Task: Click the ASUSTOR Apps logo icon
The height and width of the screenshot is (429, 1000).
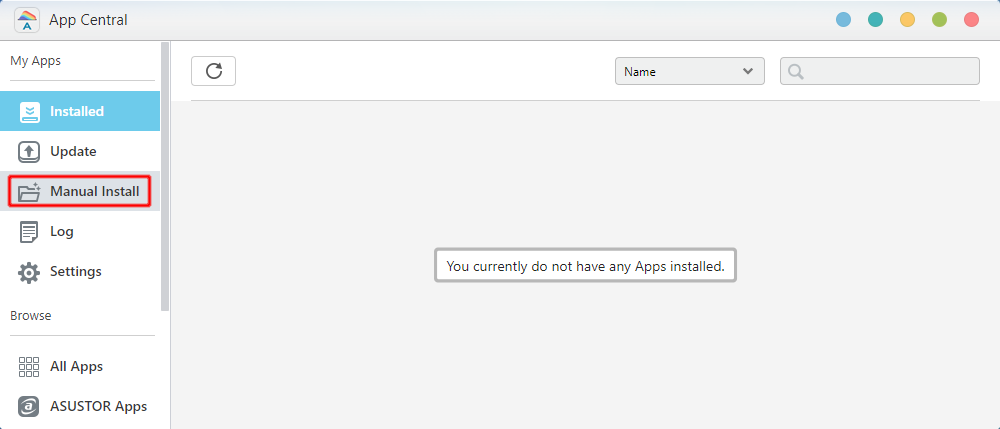Action: point(29,407)
